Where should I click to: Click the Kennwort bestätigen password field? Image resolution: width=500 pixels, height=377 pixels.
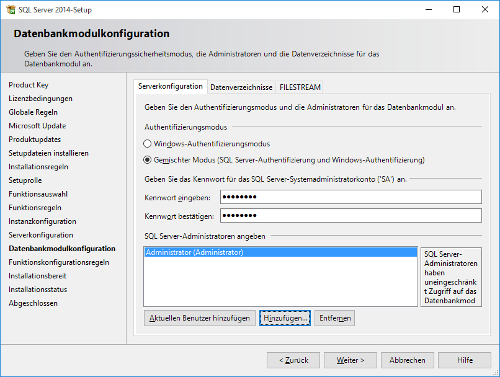point(351,215)
